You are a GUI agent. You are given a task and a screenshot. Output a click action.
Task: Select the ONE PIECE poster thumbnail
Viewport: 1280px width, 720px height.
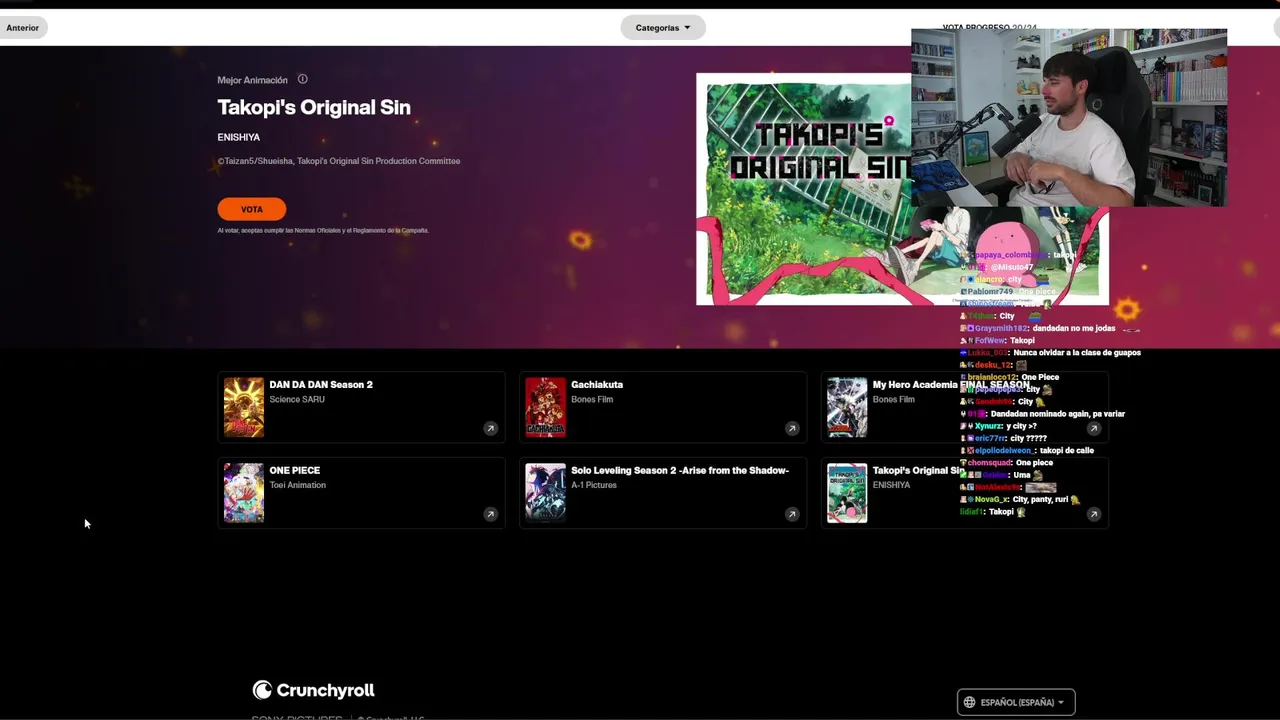pos(244,493)
